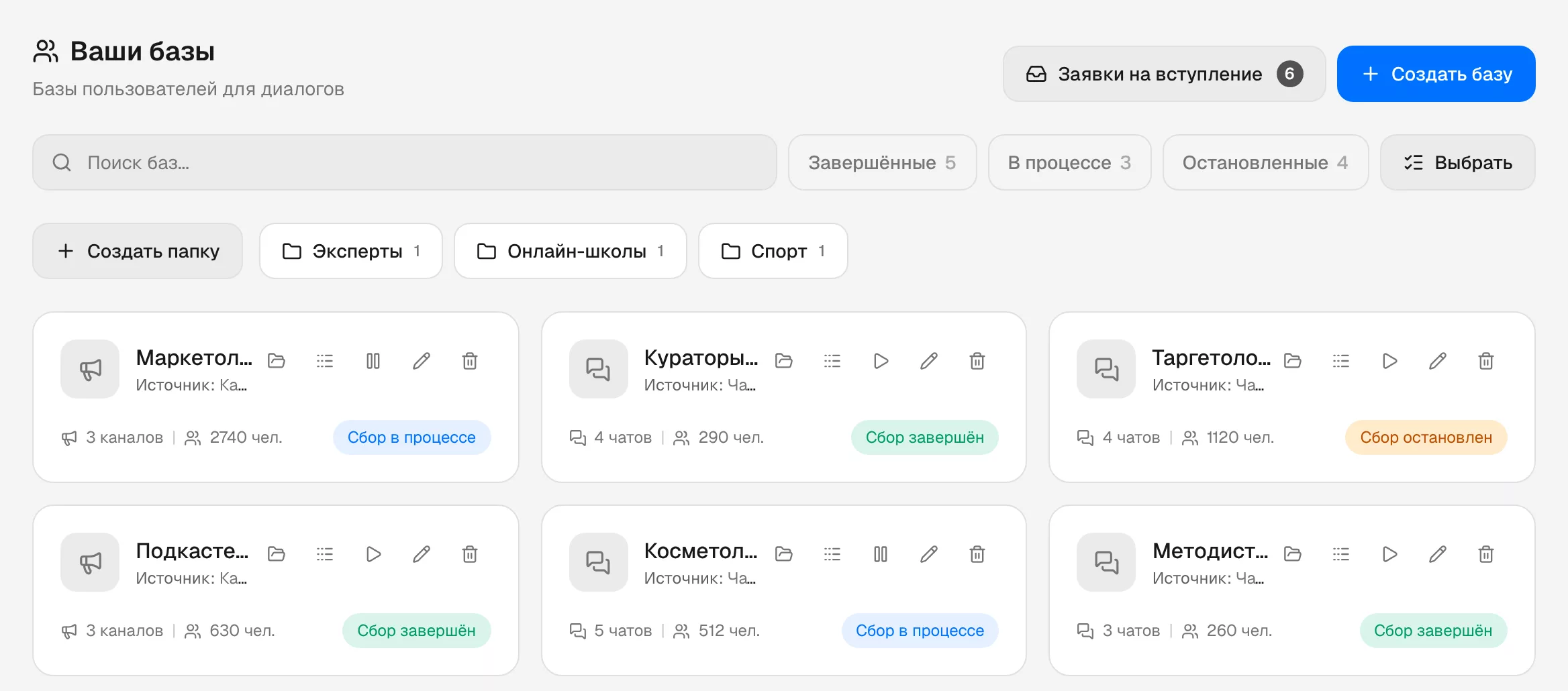Move the Подкасте… base using its folder icon
This screenshot has width=1568, height=691.
(x=277, y=554)
